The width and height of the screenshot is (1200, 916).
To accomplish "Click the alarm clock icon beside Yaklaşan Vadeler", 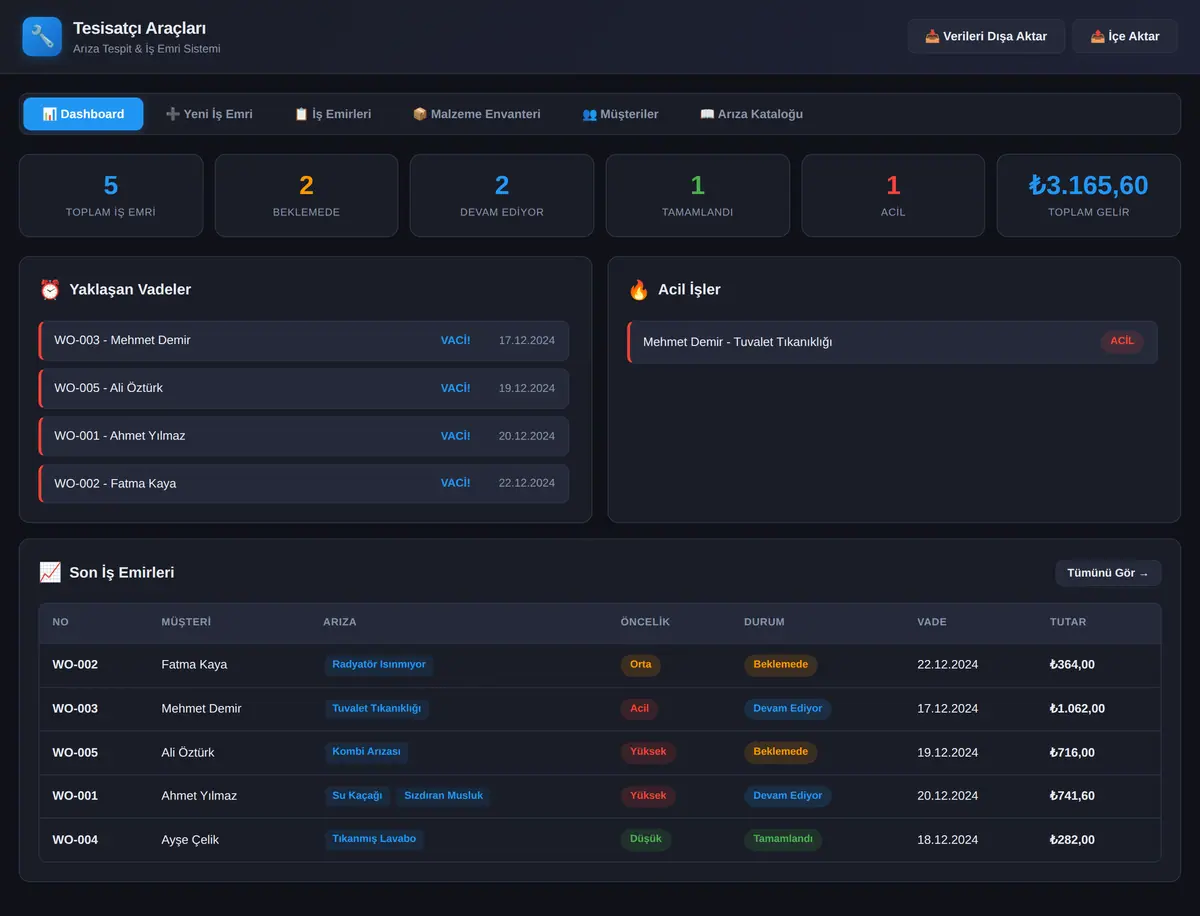I will (50, 290).
